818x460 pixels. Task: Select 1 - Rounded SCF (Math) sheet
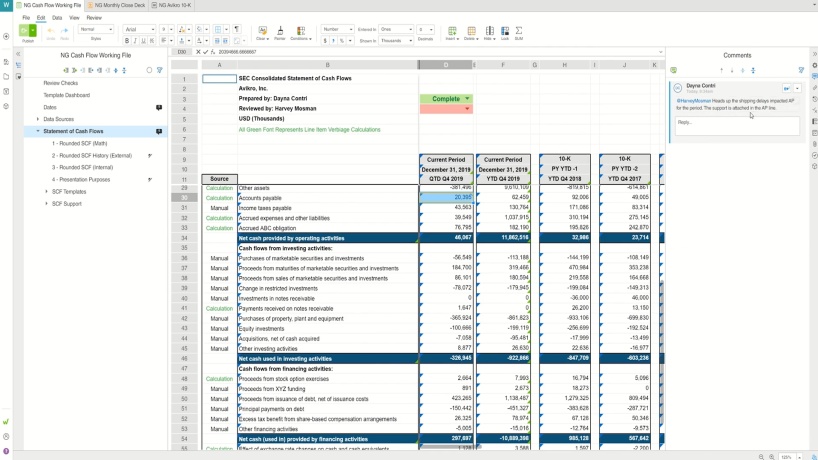(79, 143)
